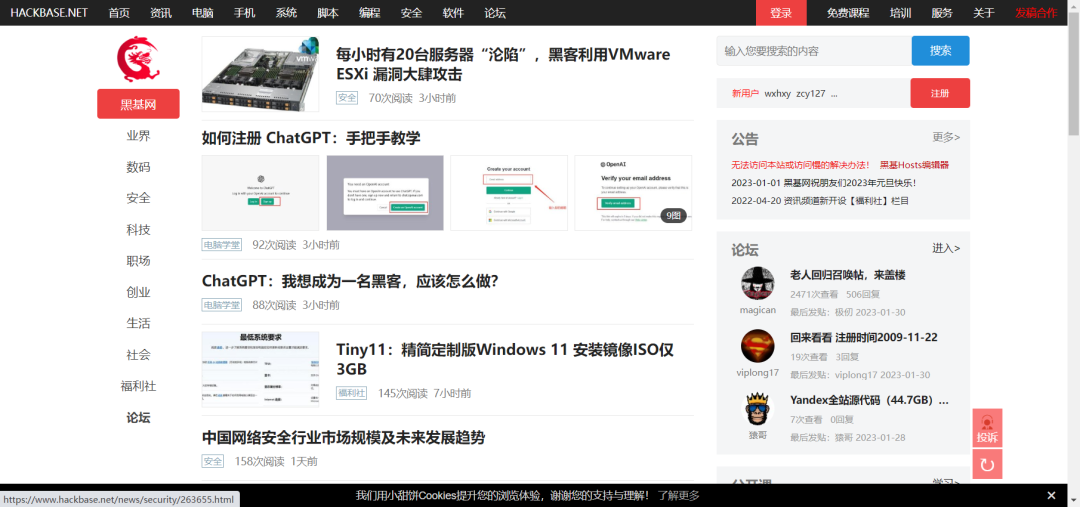Open 论坛 in top navigation bar
Screen dimensions: 1080x507
pos(495,12)
